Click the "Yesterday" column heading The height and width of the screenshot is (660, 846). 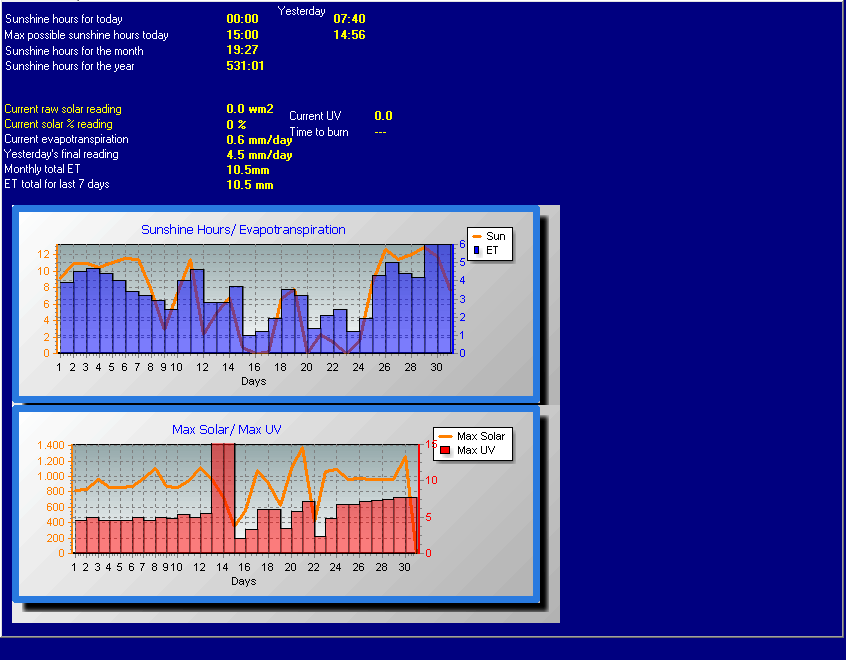click(302, 11)
